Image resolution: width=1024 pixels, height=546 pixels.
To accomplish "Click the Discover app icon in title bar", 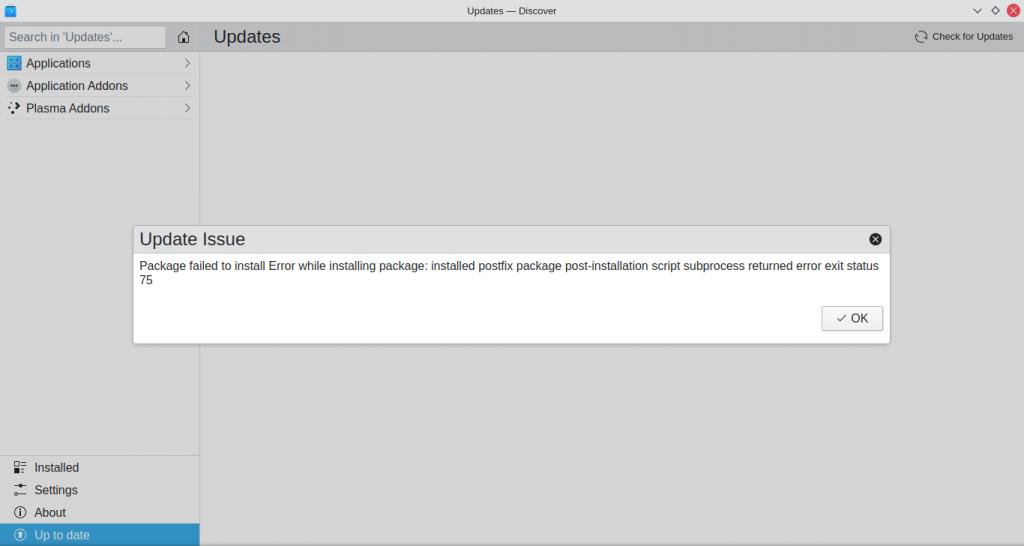I will point(11,11).
